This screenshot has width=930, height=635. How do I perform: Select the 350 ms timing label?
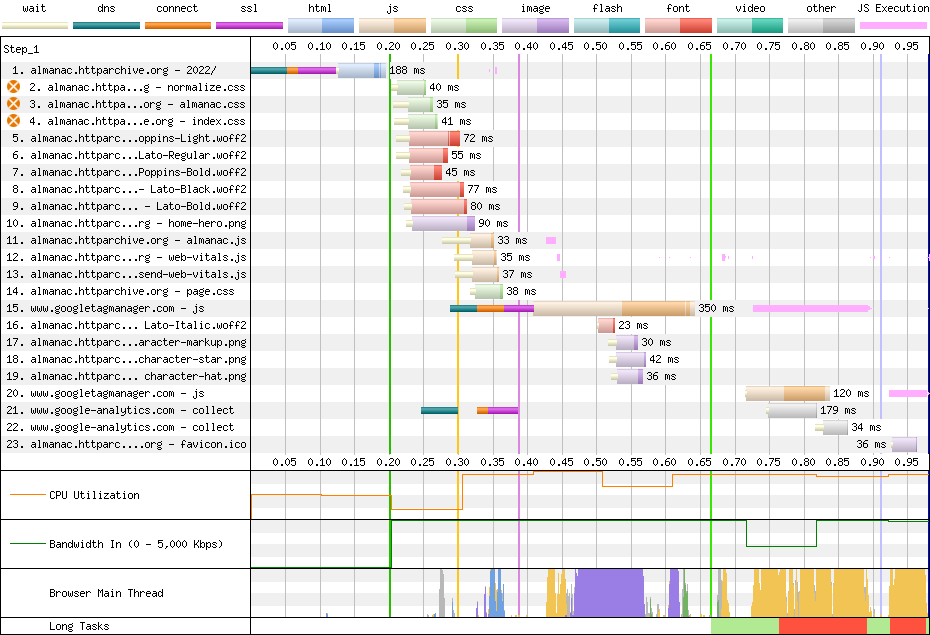pyautogui.click(x=716, y=308)
